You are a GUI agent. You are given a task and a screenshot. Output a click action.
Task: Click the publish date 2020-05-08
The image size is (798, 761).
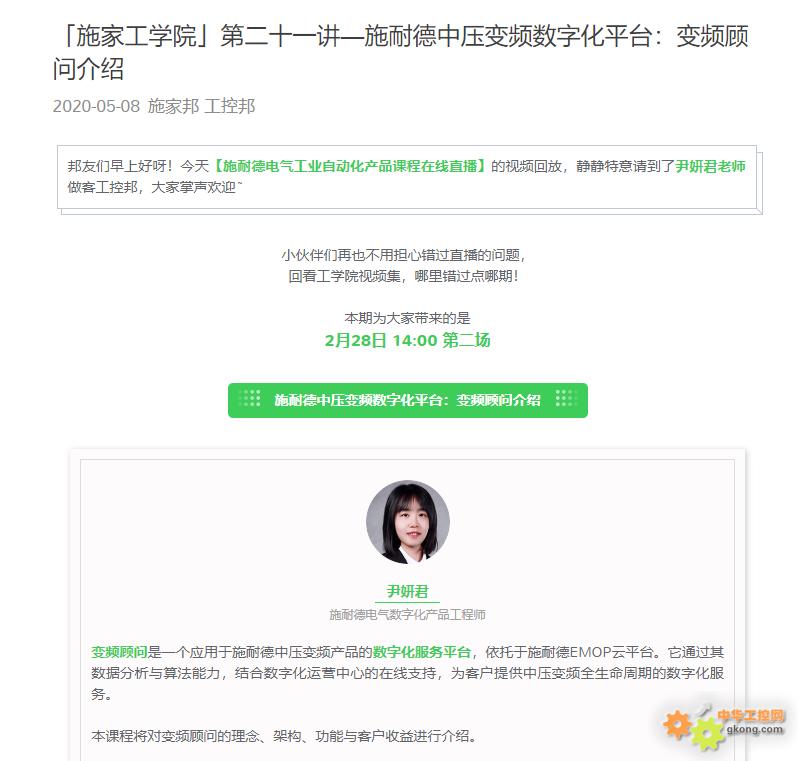pyautogui.click(x=96, y=106)
